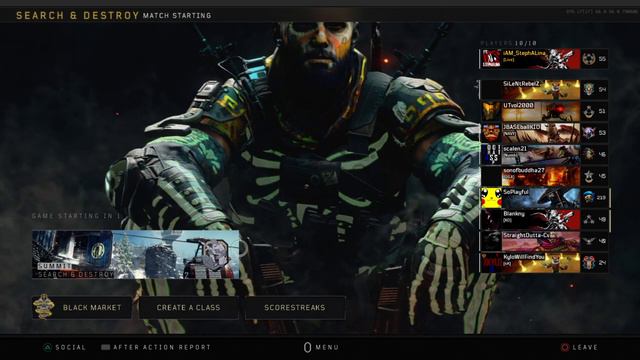Viewport: 640px width, 360px height.
Task: Click the red circle Leave icon
Action: pyautogui.click(x=565, y=347)
